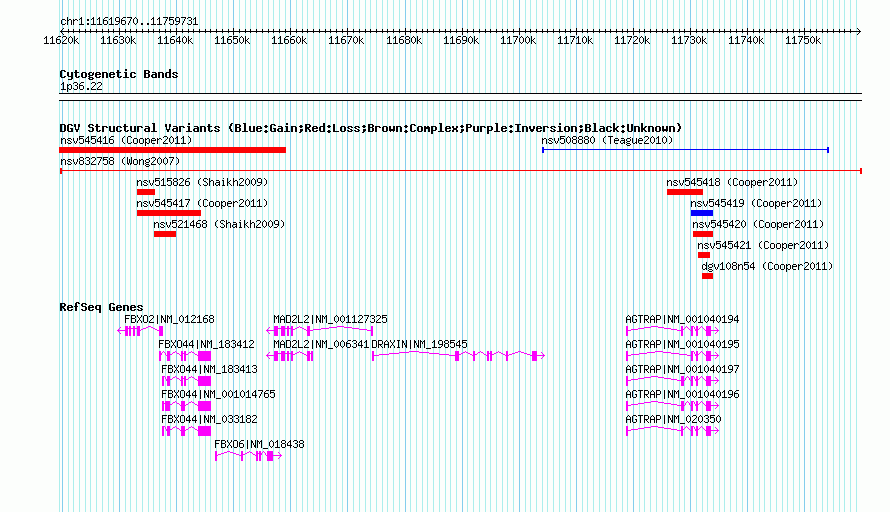Click the AGTRAP|NM_001040195 gene label

(x=682, y=345)
